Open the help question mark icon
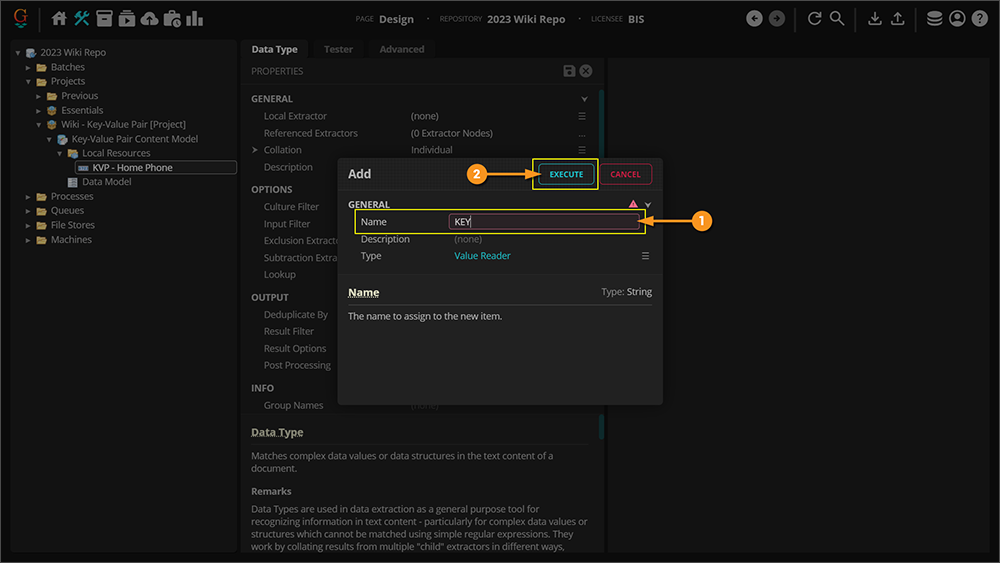 click(979, 19)
